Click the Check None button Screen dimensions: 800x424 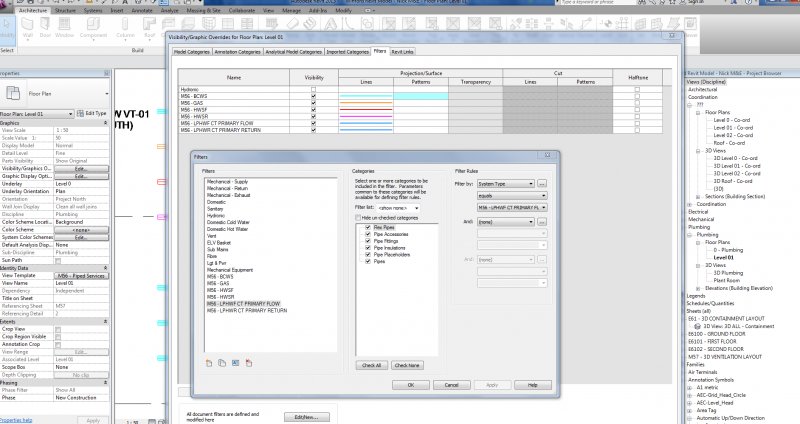(407, 365)
